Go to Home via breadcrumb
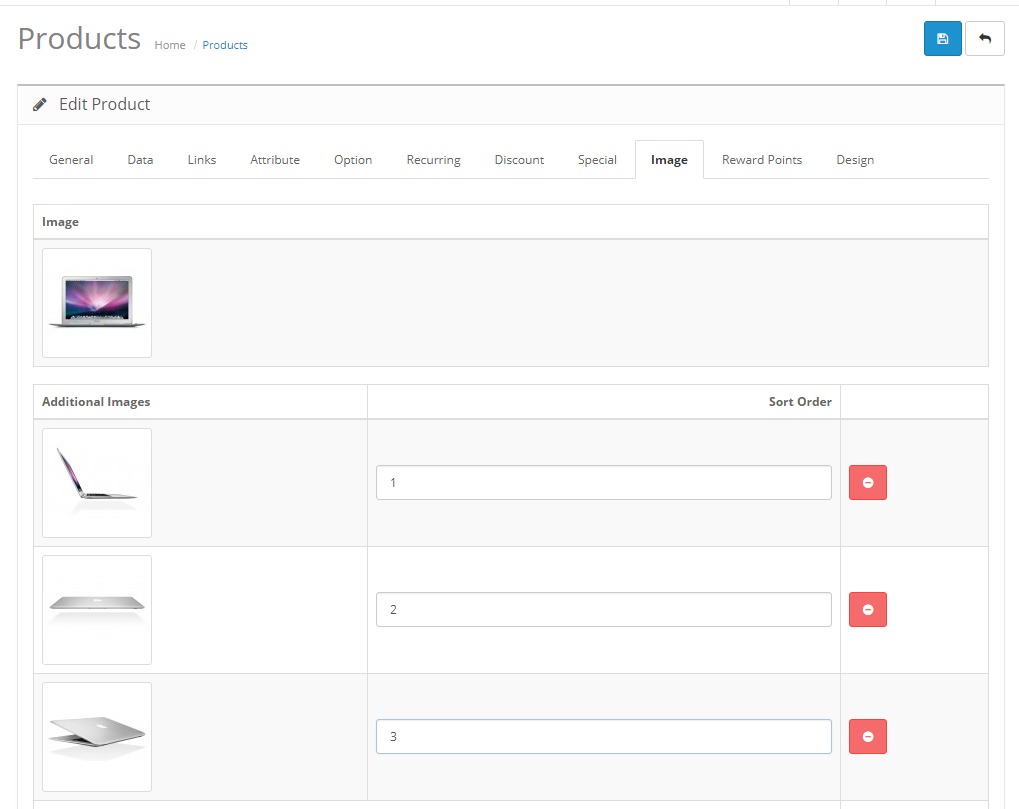 (170, 45)
